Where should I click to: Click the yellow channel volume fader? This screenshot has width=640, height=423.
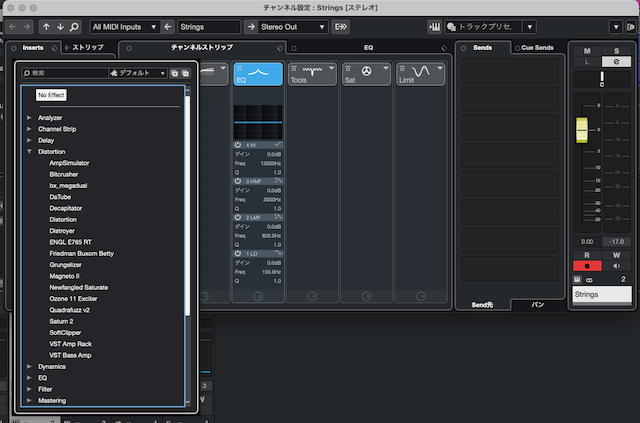pyautogui.click(x=580, y=131)
